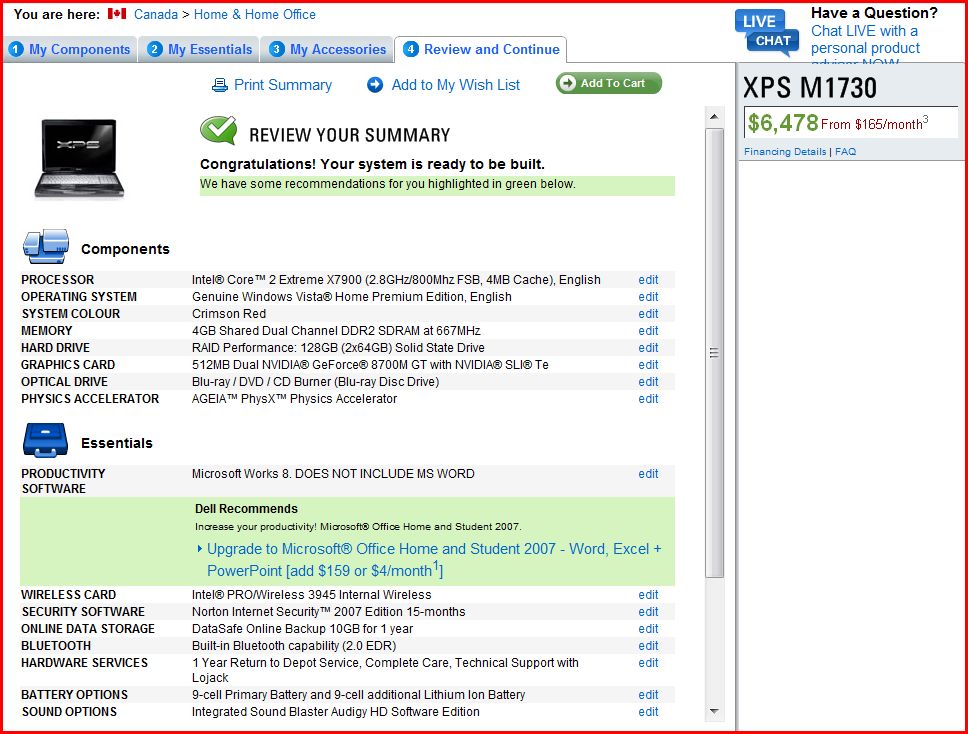Select the Review and Continue tab
This screenshot has width=968, height=734.
pos(481,49)
